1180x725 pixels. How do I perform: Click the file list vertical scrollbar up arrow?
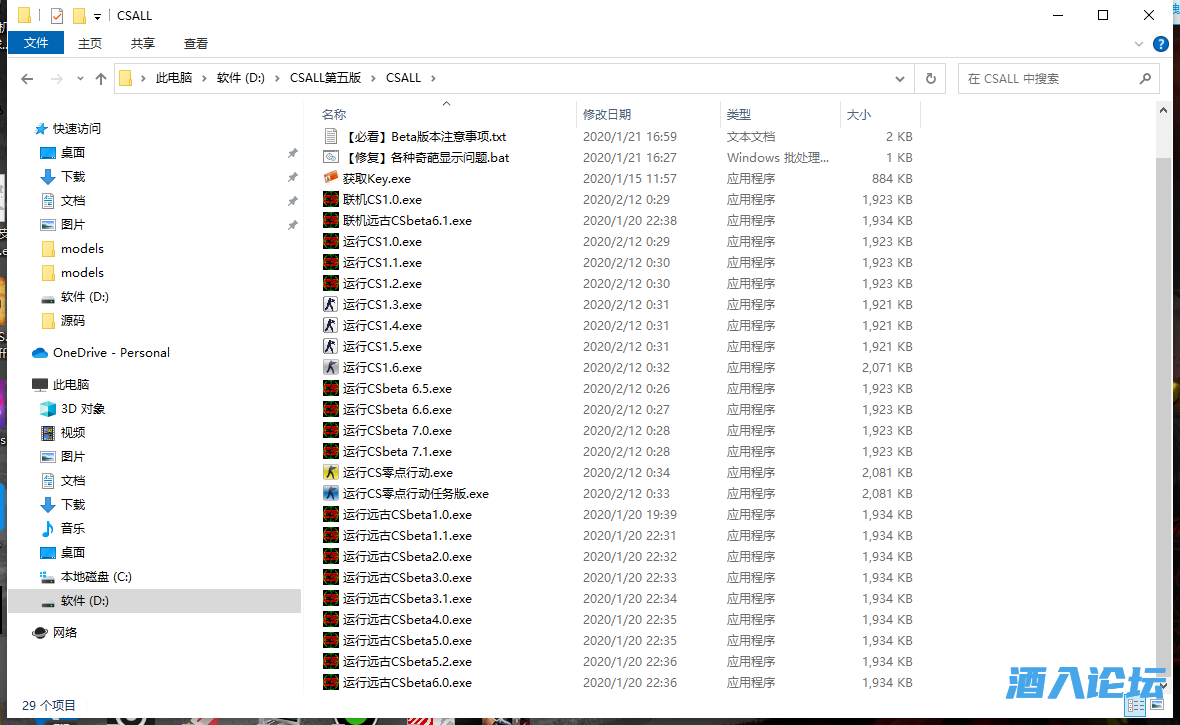coord(1163,111)
